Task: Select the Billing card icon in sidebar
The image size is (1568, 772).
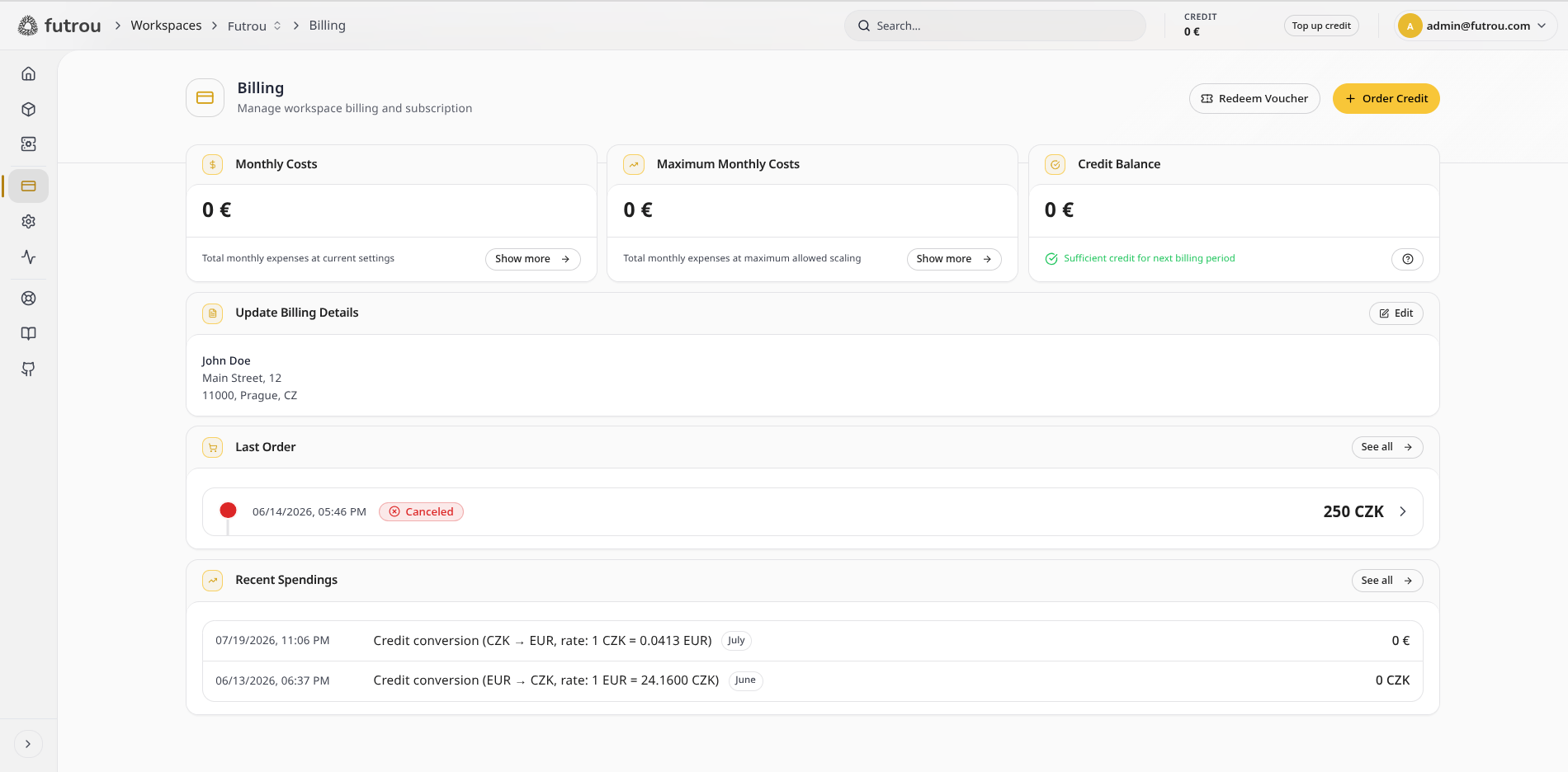Action: point(29,186)
